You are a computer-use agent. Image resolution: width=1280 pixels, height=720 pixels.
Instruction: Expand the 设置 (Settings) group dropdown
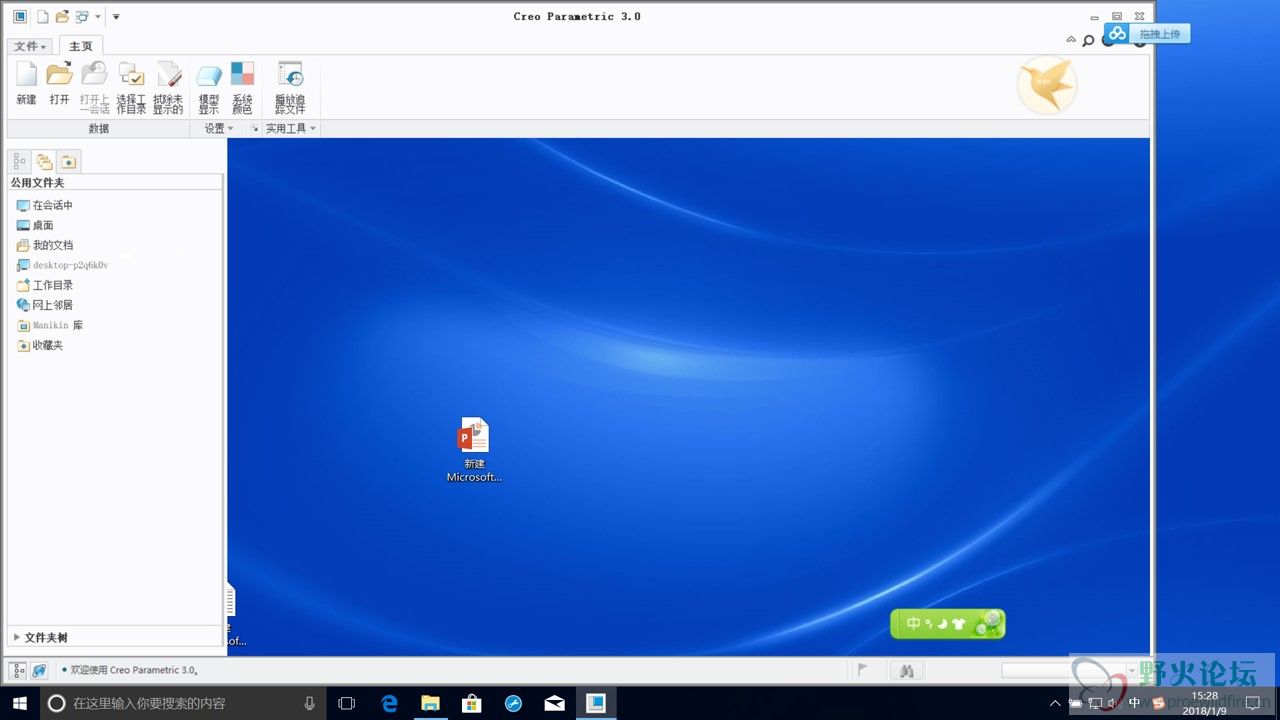point(219,129)
